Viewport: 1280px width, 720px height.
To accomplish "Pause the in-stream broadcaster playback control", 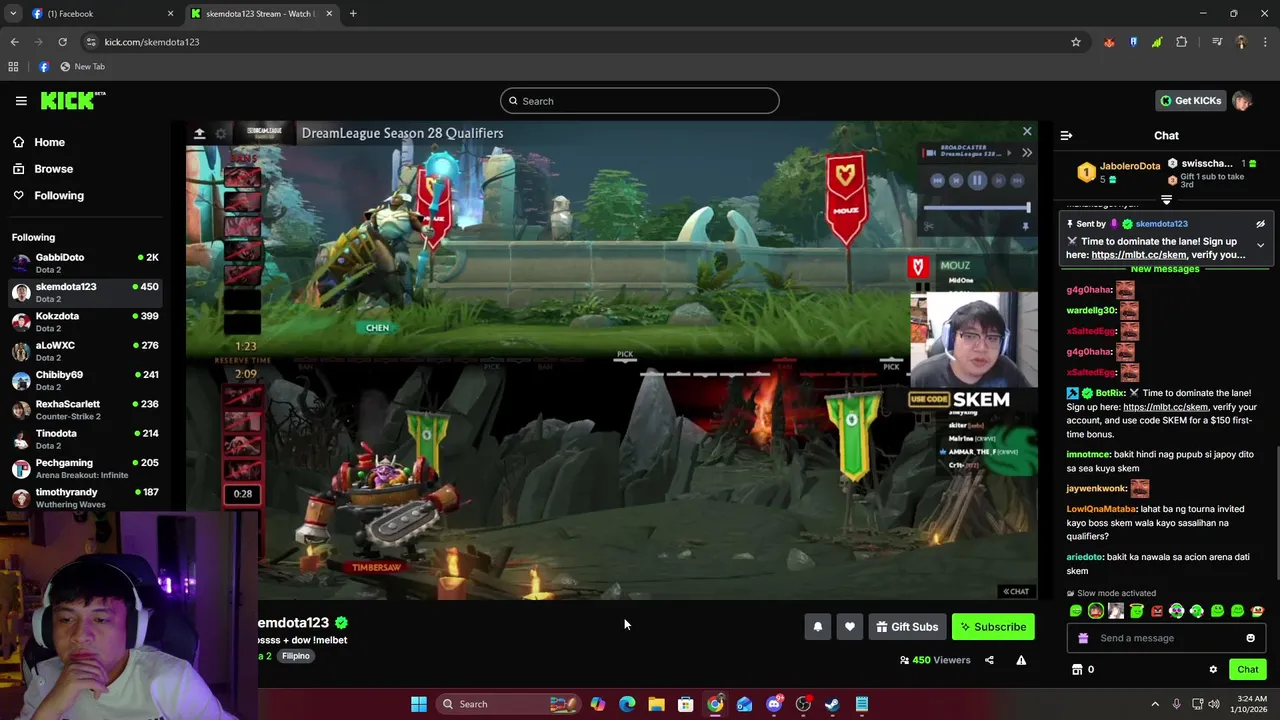I will tap(977, 181).
